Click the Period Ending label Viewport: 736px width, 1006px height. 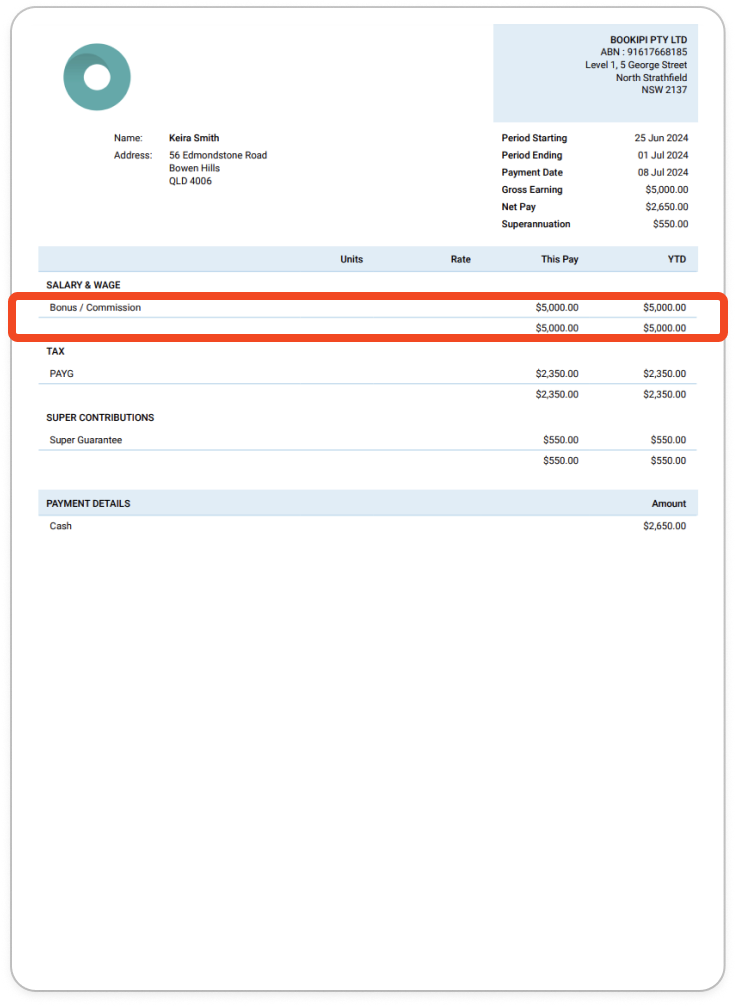tap(532, 155)
